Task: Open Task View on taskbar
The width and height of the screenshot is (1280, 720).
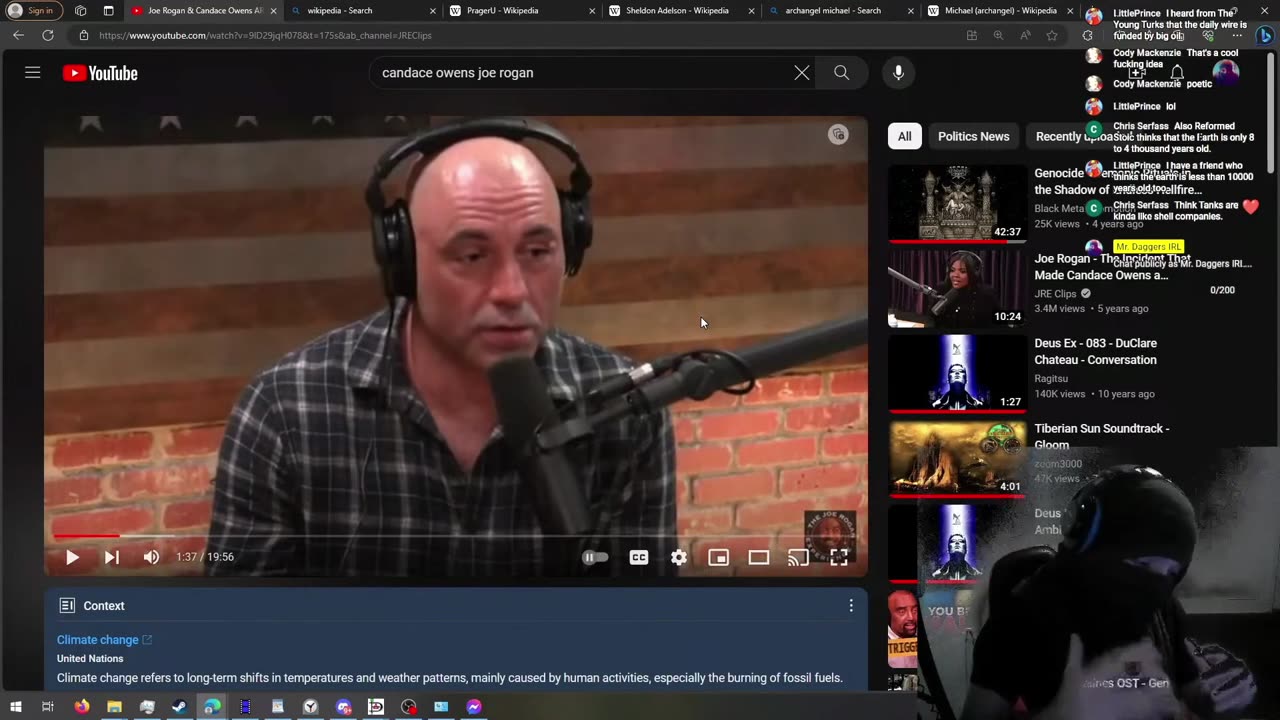Action: [47, 706]
